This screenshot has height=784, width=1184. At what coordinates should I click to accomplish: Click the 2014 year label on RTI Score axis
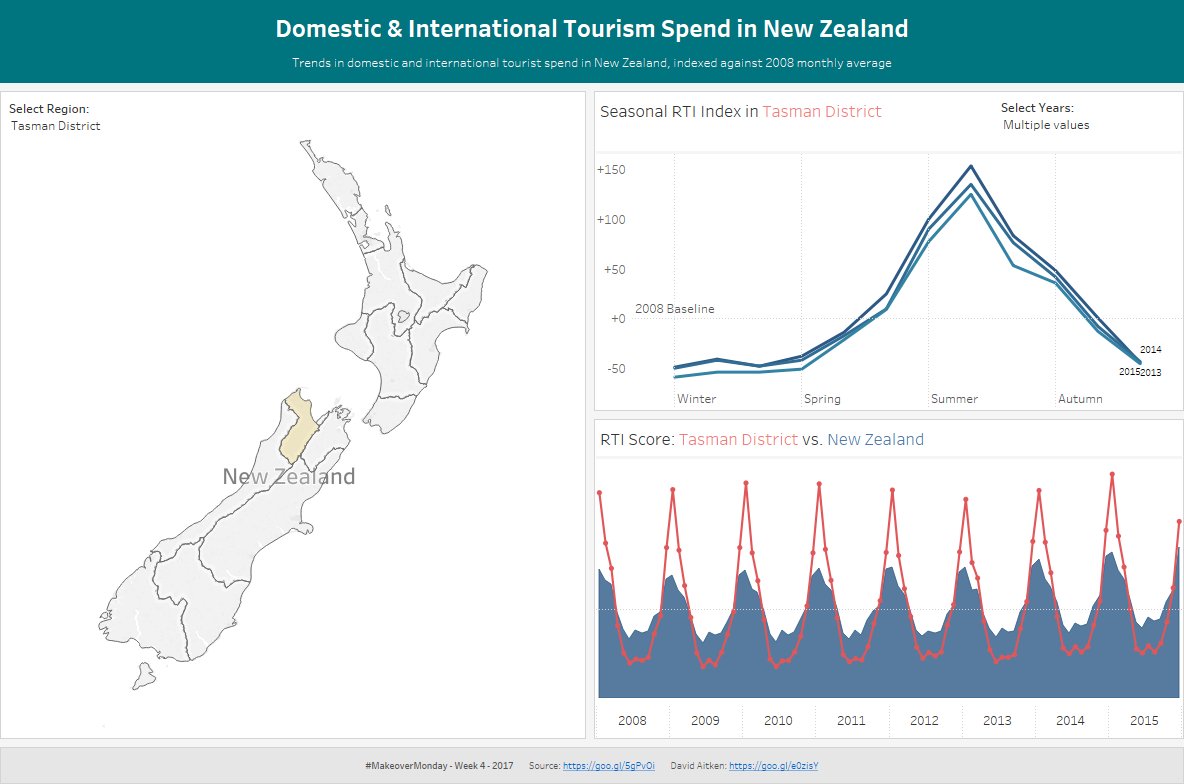1070,721
